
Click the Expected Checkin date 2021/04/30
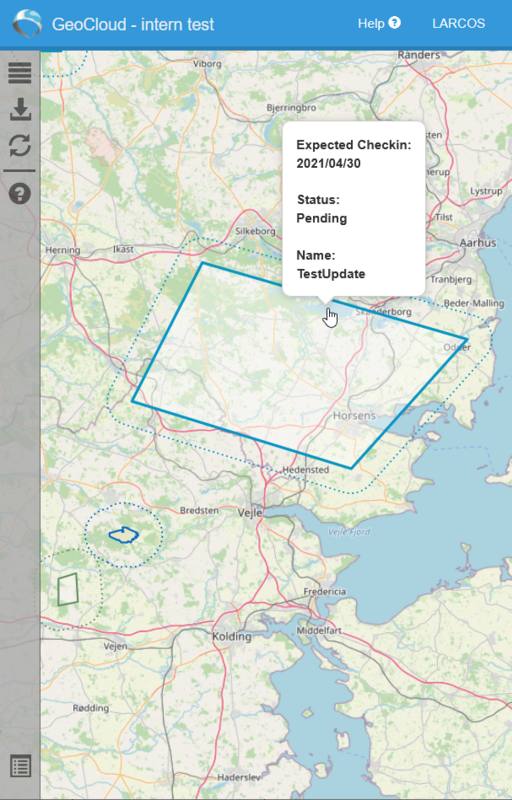tap(329, 163)
